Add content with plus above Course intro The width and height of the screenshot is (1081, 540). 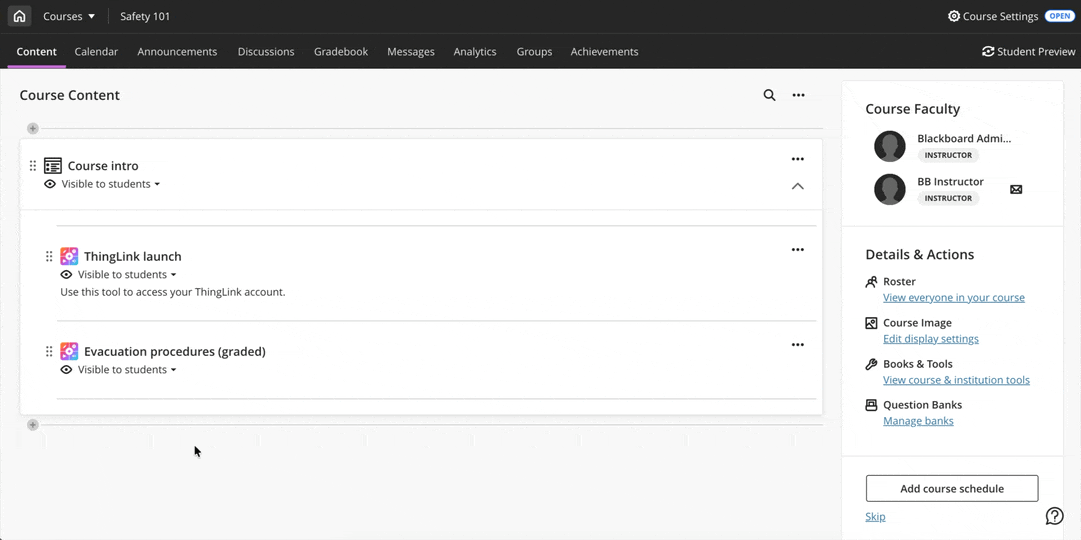(32, 128)
